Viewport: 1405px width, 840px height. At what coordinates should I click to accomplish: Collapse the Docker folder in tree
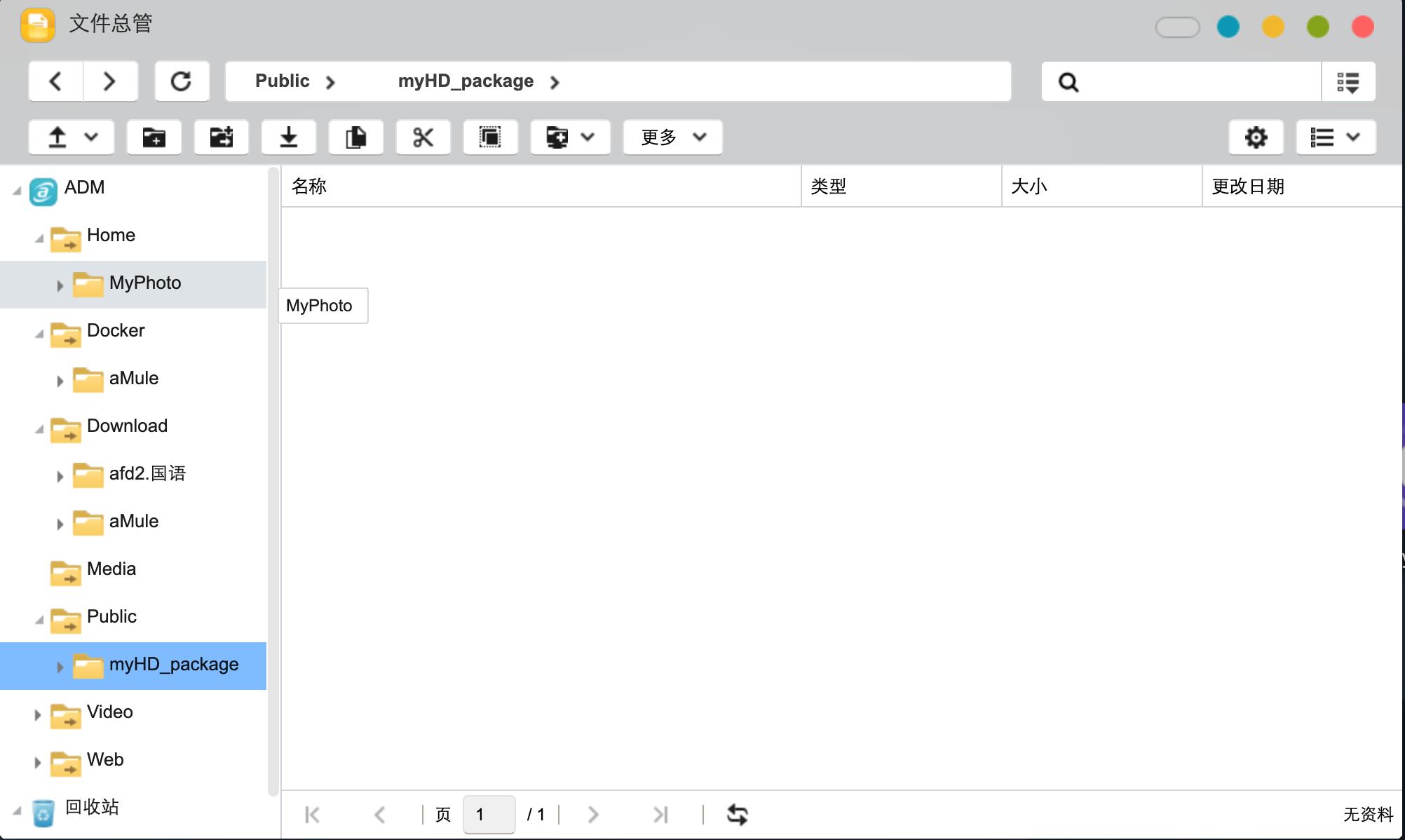point(39,334)
